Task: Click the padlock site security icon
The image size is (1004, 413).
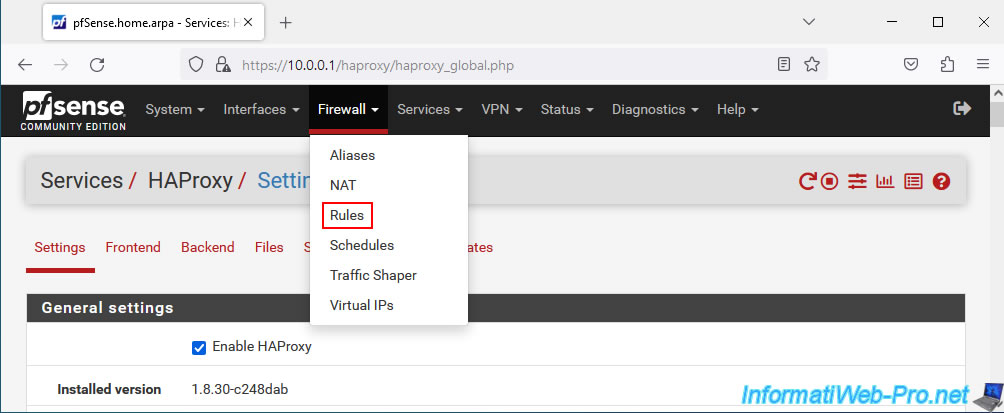Action: 222,65
